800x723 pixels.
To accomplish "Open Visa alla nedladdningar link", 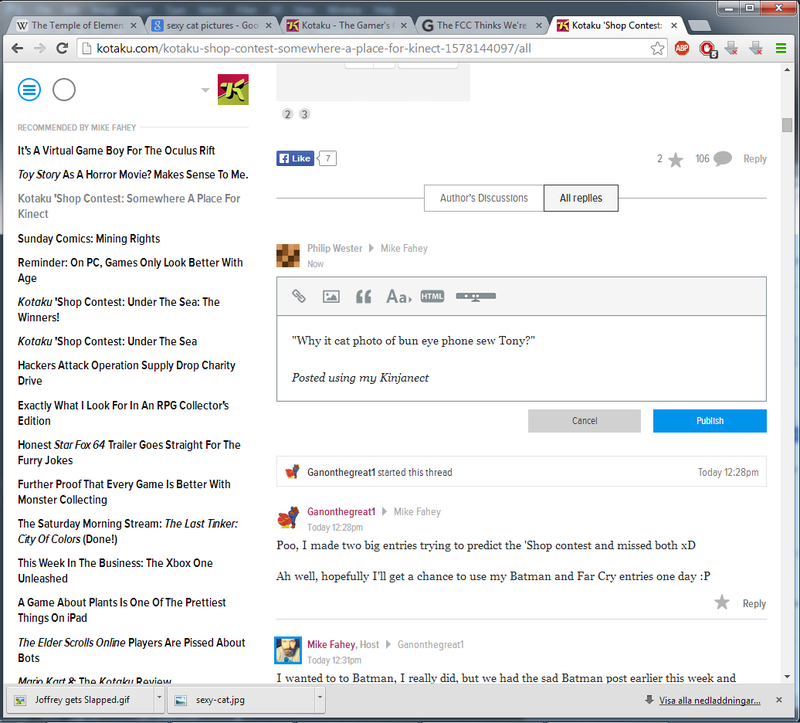I will pos(709,701).
